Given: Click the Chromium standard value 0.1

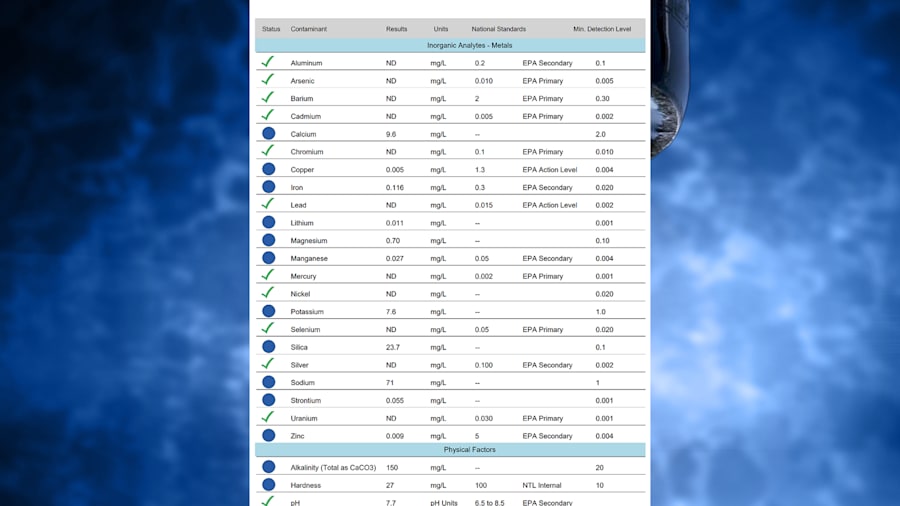Looking at the screenshot, I should (x=480, y=152).
